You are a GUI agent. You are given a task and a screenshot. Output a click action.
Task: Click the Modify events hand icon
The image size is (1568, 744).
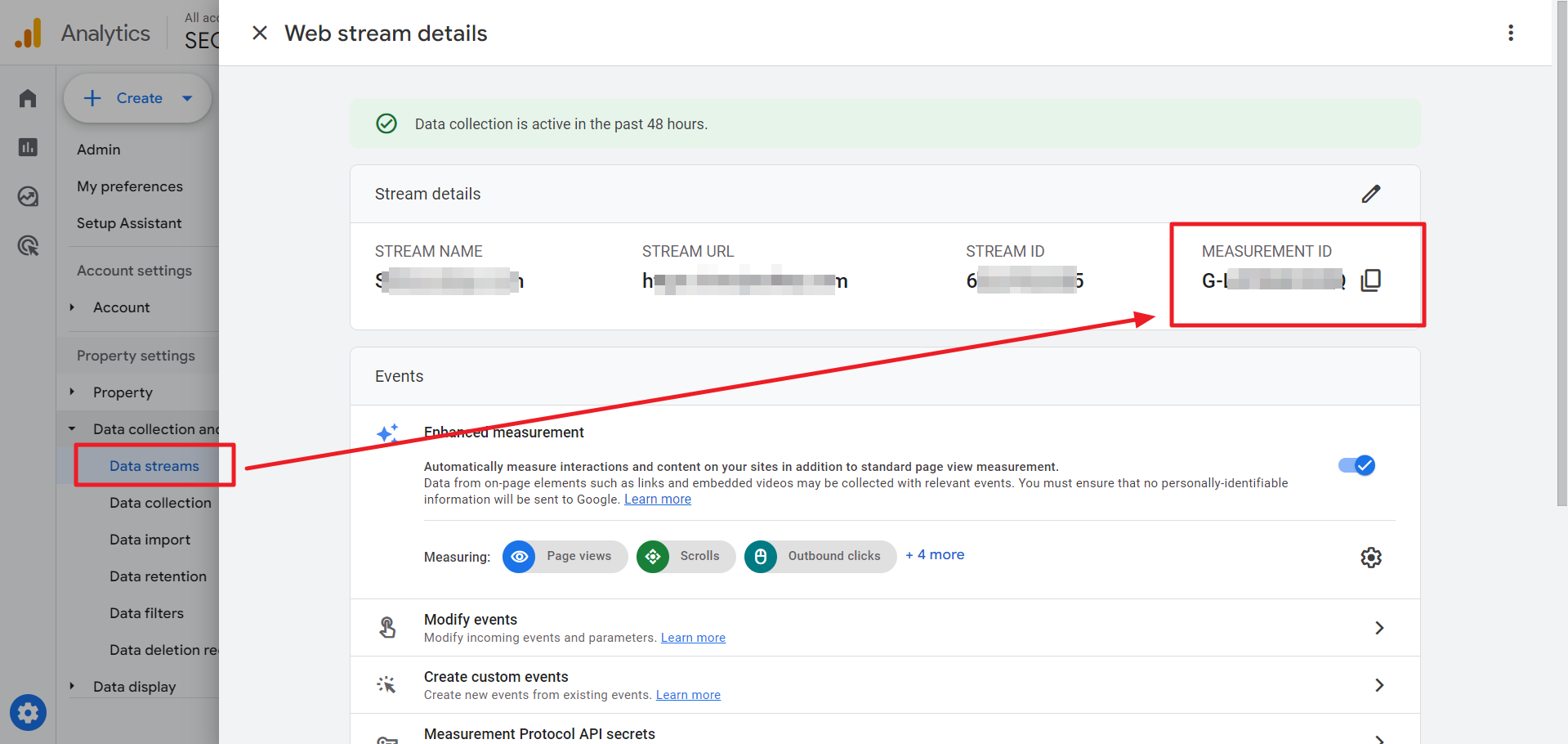pos(387,628)
